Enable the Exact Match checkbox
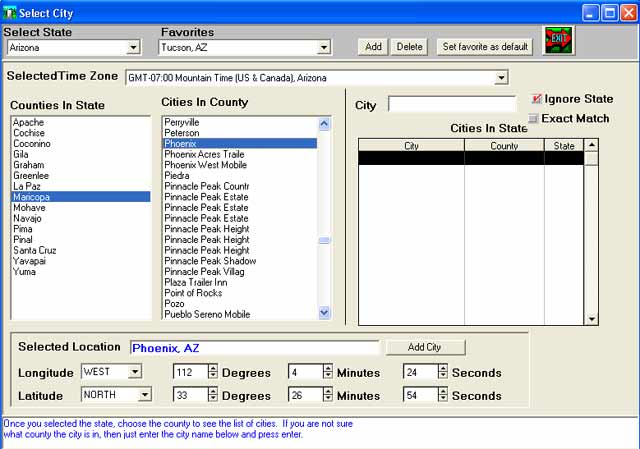Screen dimensions: 640x449 click(534, 119)
